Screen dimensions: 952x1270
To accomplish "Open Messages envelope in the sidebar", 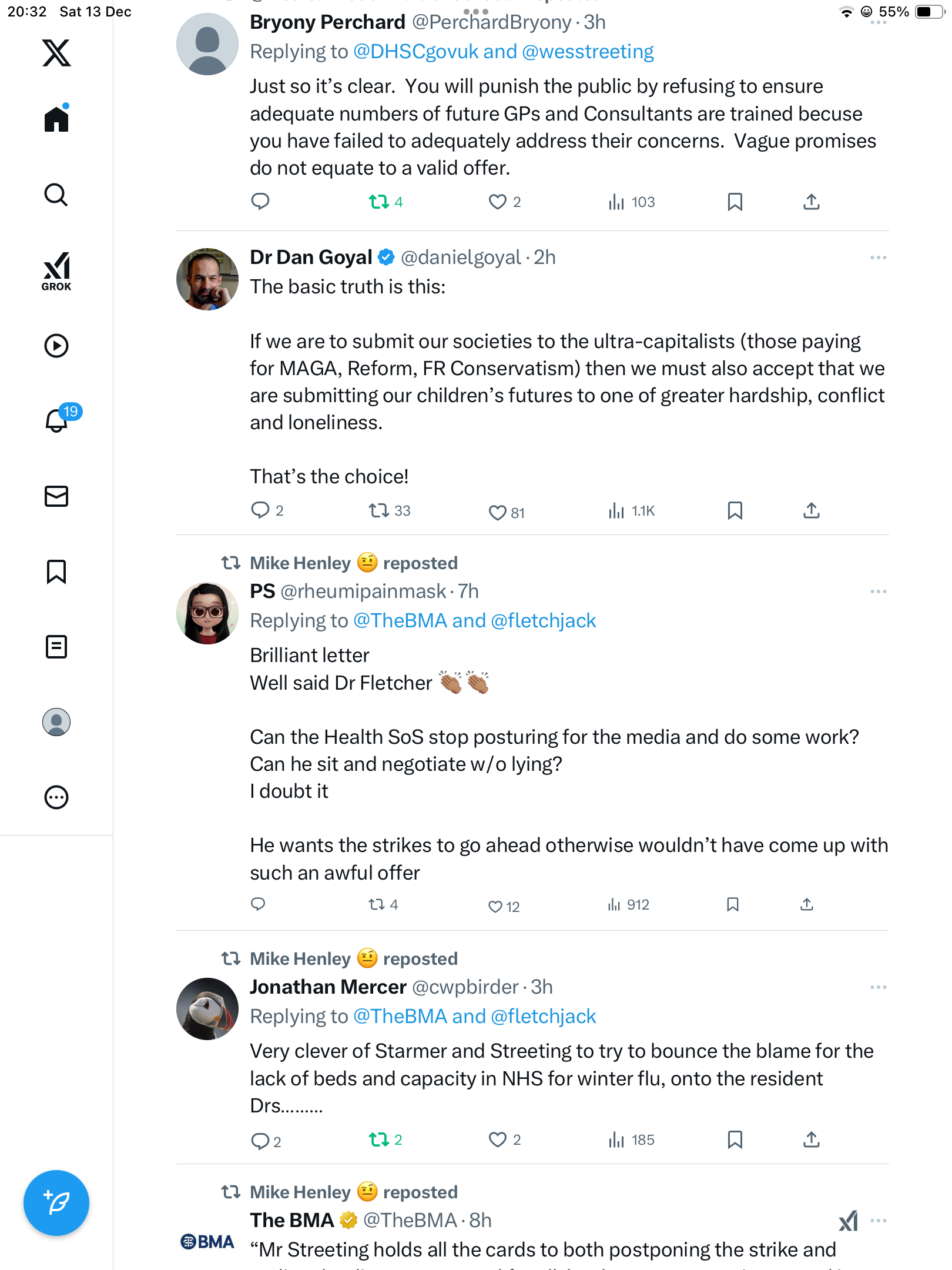I will (x=56, y=496).
